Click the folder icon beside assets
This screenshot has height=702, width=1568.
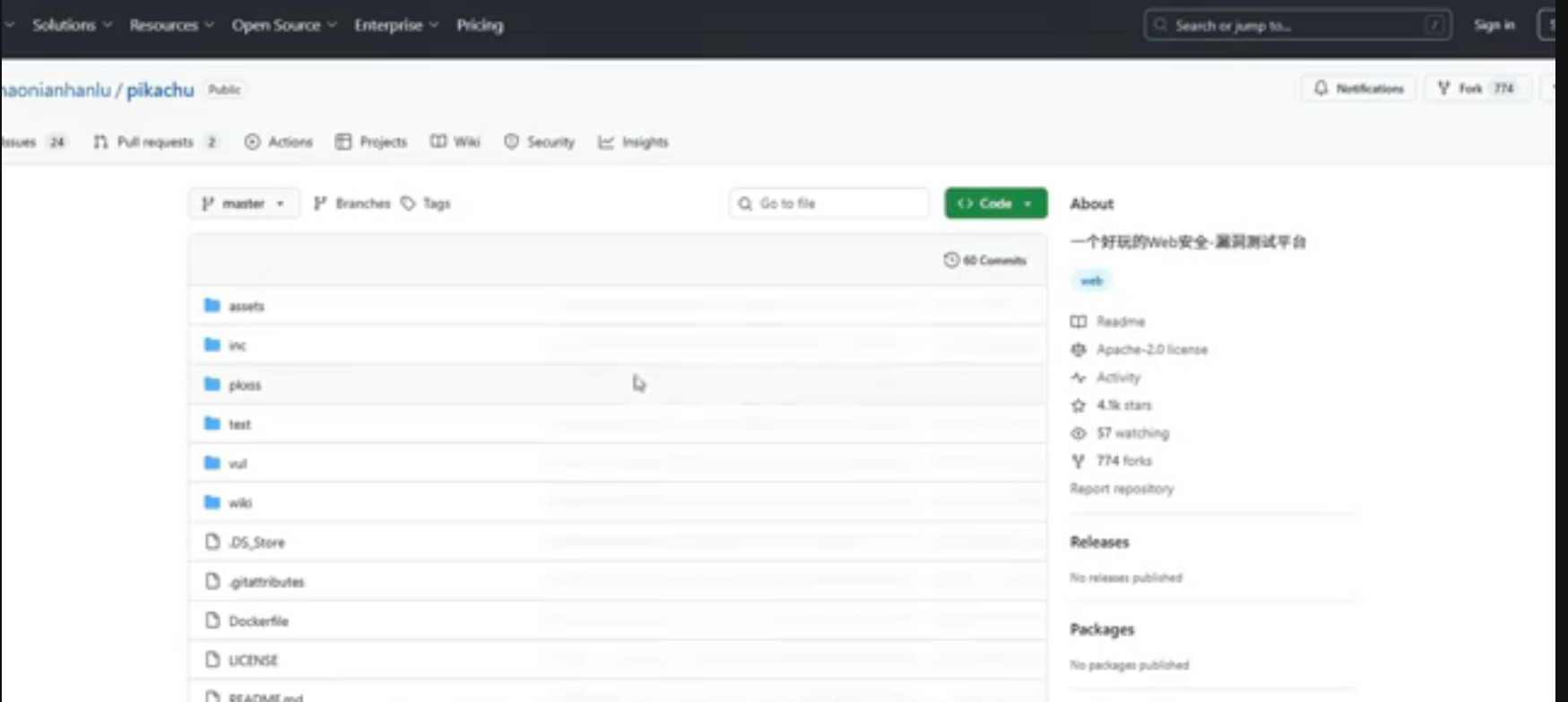coord(212,305)
